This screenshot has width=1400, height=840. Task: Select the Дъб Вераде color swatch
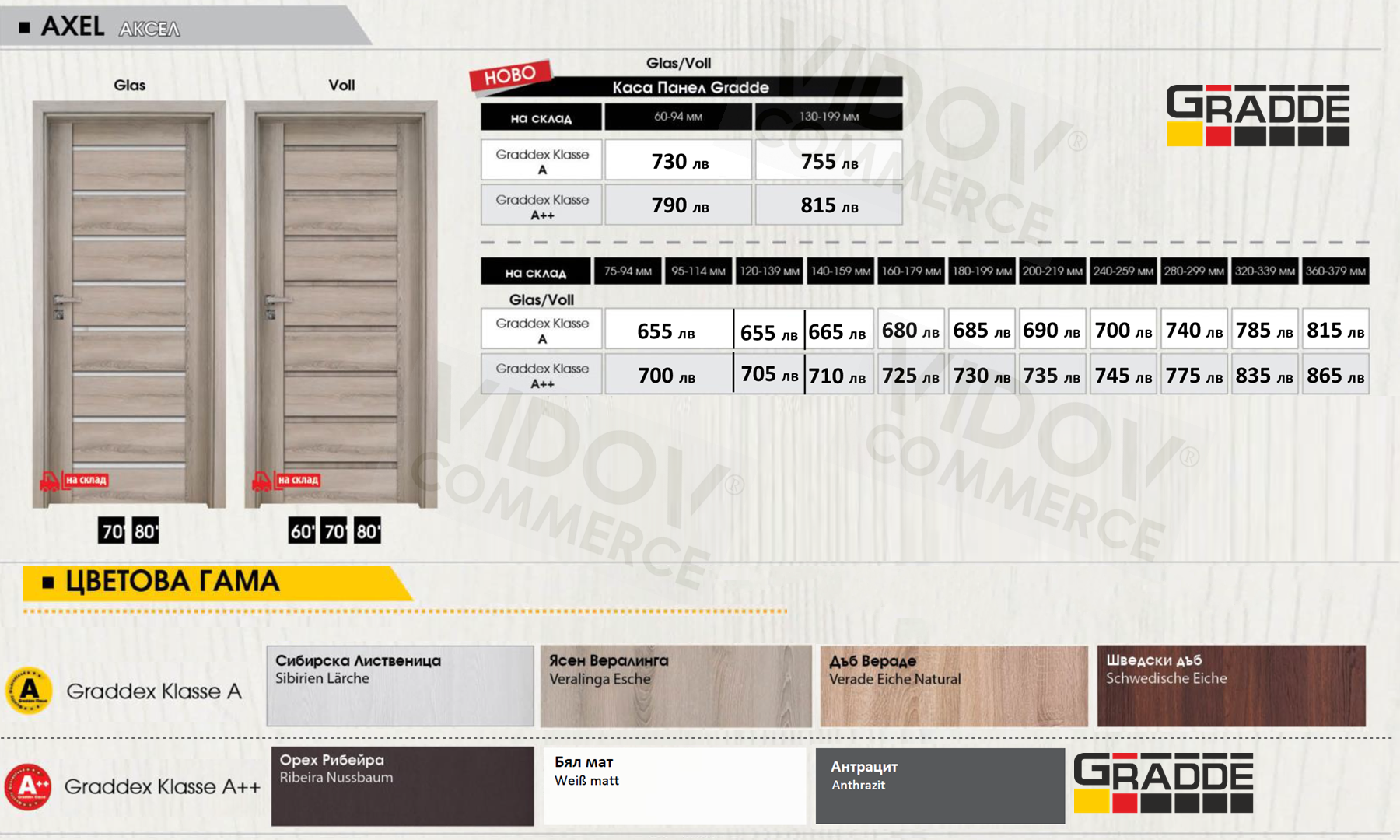[x=954, y=686]
